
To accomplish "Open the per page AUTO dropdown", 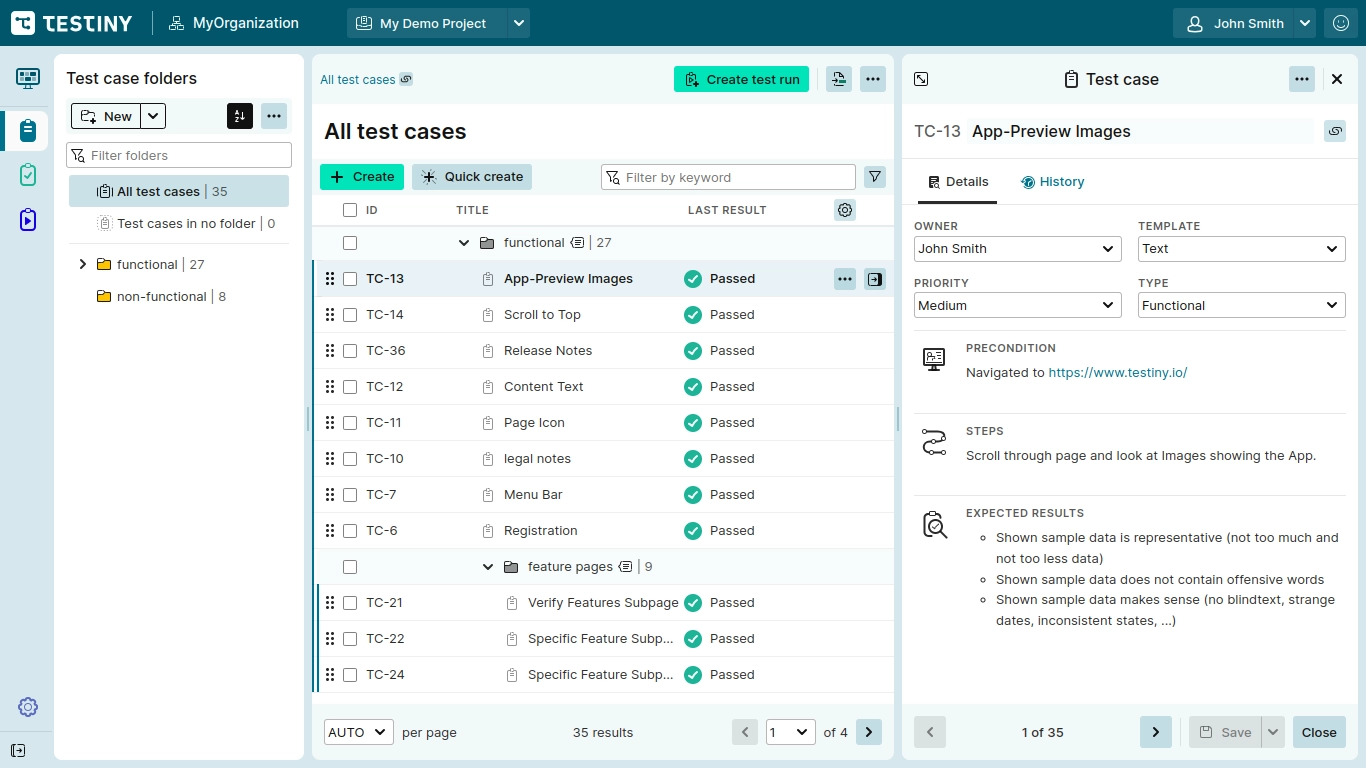I will tap(358, 732).
